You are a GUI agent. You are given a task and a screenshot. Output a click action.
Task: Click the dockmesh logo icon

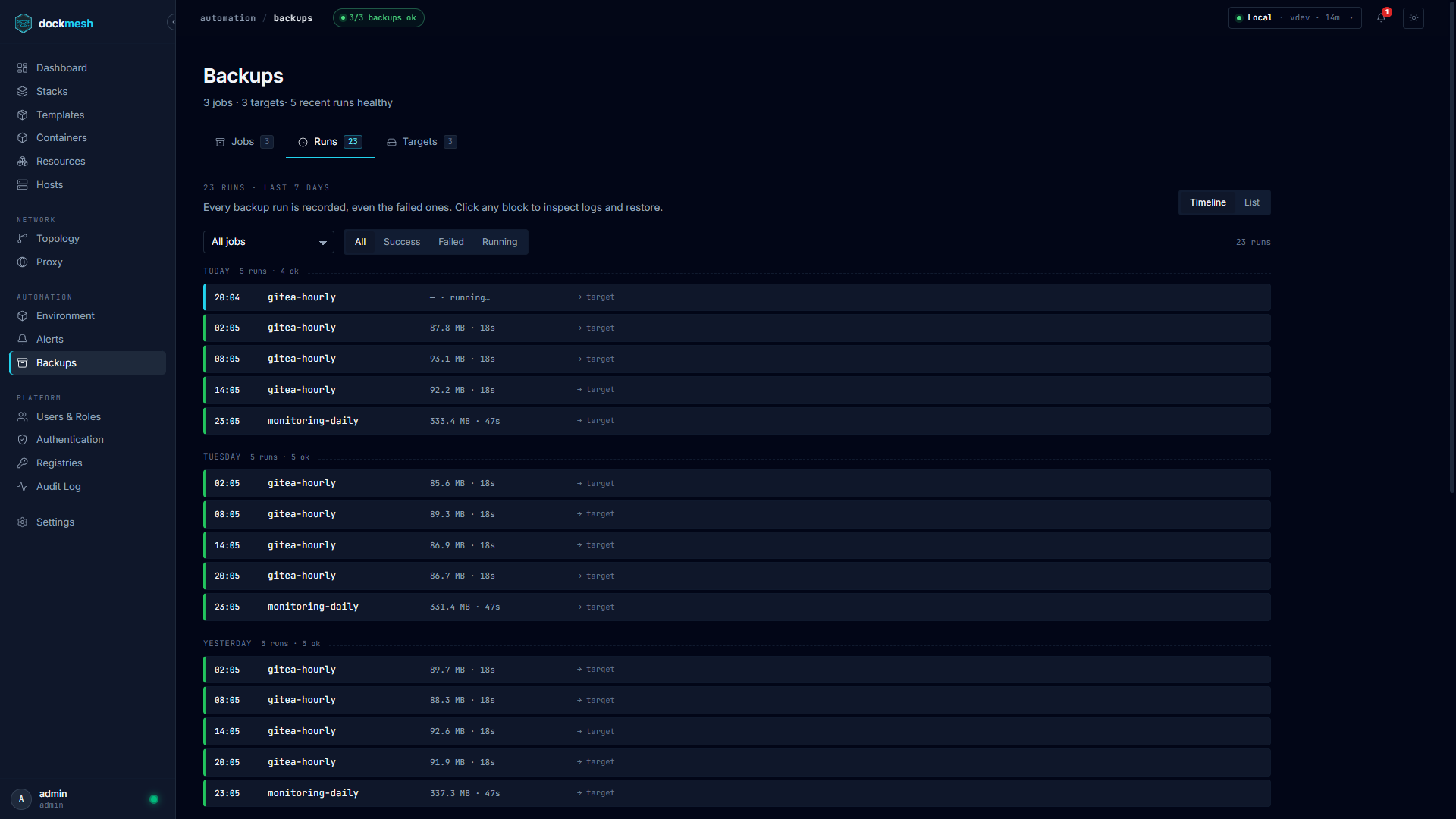(24, 24)
